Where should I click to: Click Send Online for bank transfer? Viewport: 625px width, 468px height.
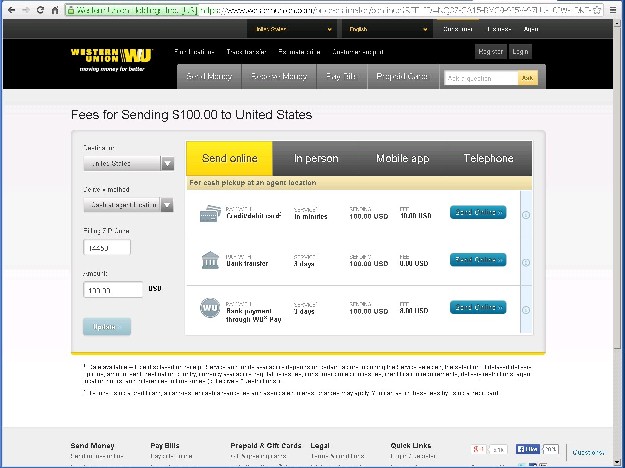coord(478,260)
